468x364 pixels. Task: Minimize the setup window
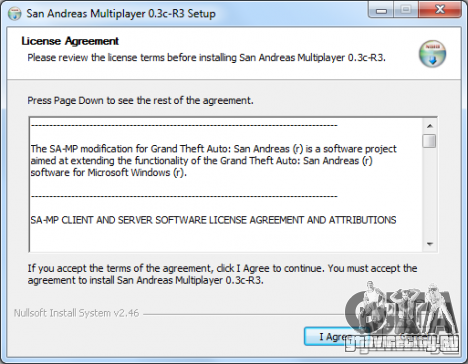[x=381, y=11]
